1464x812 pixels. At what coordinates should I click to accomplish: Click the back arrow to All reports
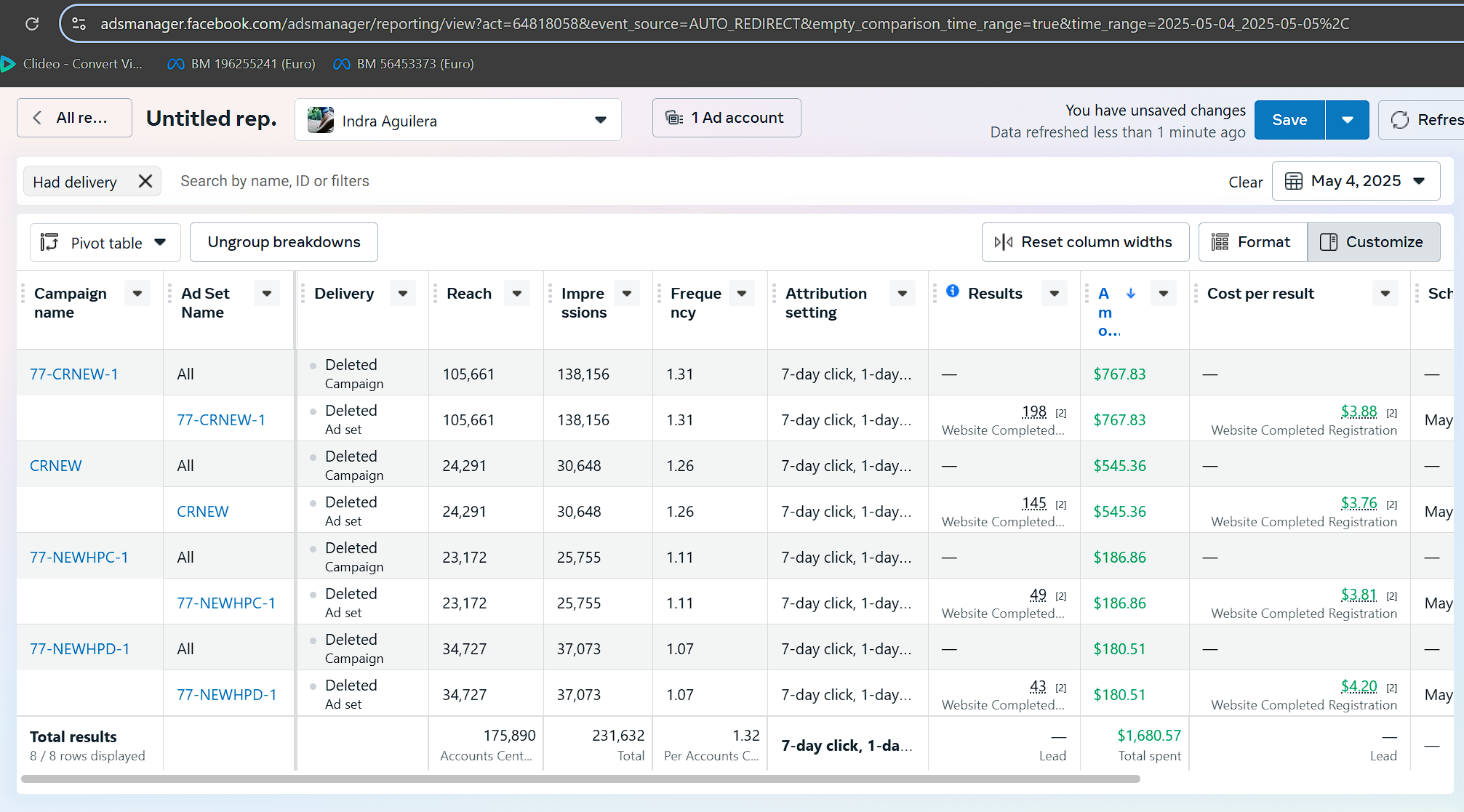(38, 118)
